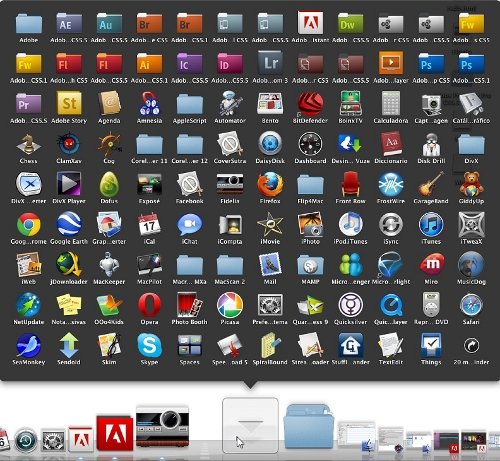Screen dimensions: 500x461
Task: Open Photo Booth
Action: pyautogui.click(x=189, y=305)
